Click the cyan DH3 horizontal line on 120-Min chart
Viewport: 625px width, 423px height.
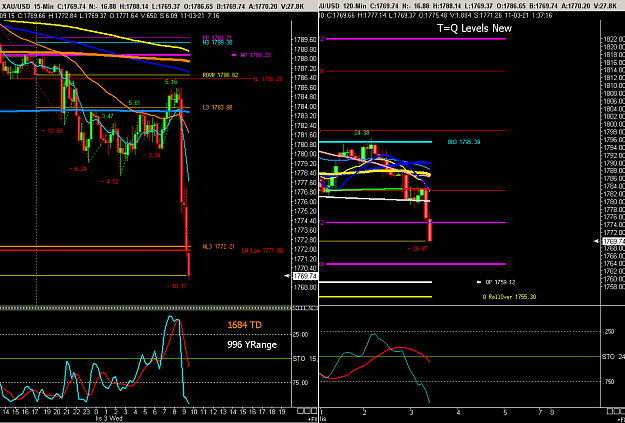375,142
